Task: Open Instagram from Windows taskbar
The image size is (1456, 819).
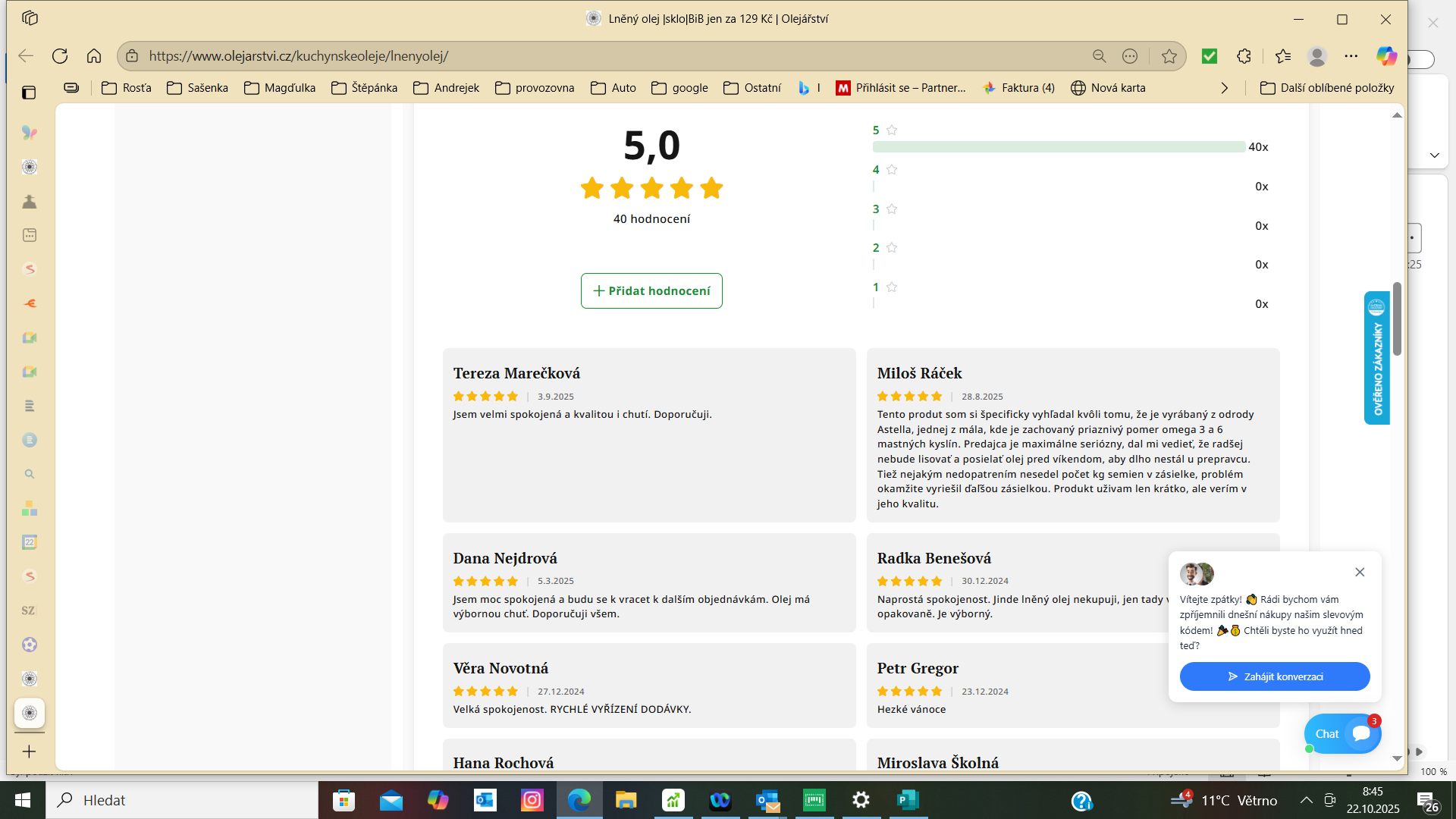Action: (x=532, y=800)
